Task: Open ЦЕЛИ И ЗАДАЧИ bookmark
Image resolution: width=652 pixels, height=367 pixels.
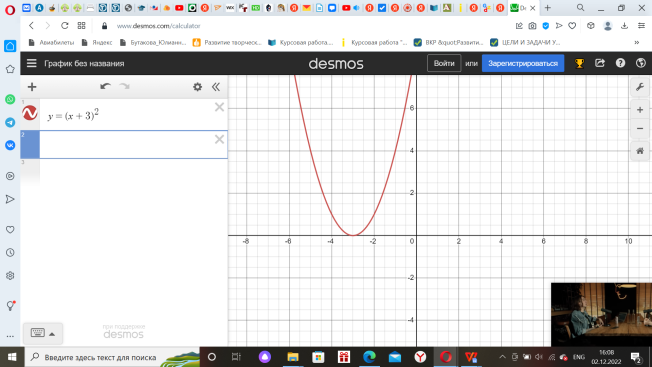Action: [525, 42]
